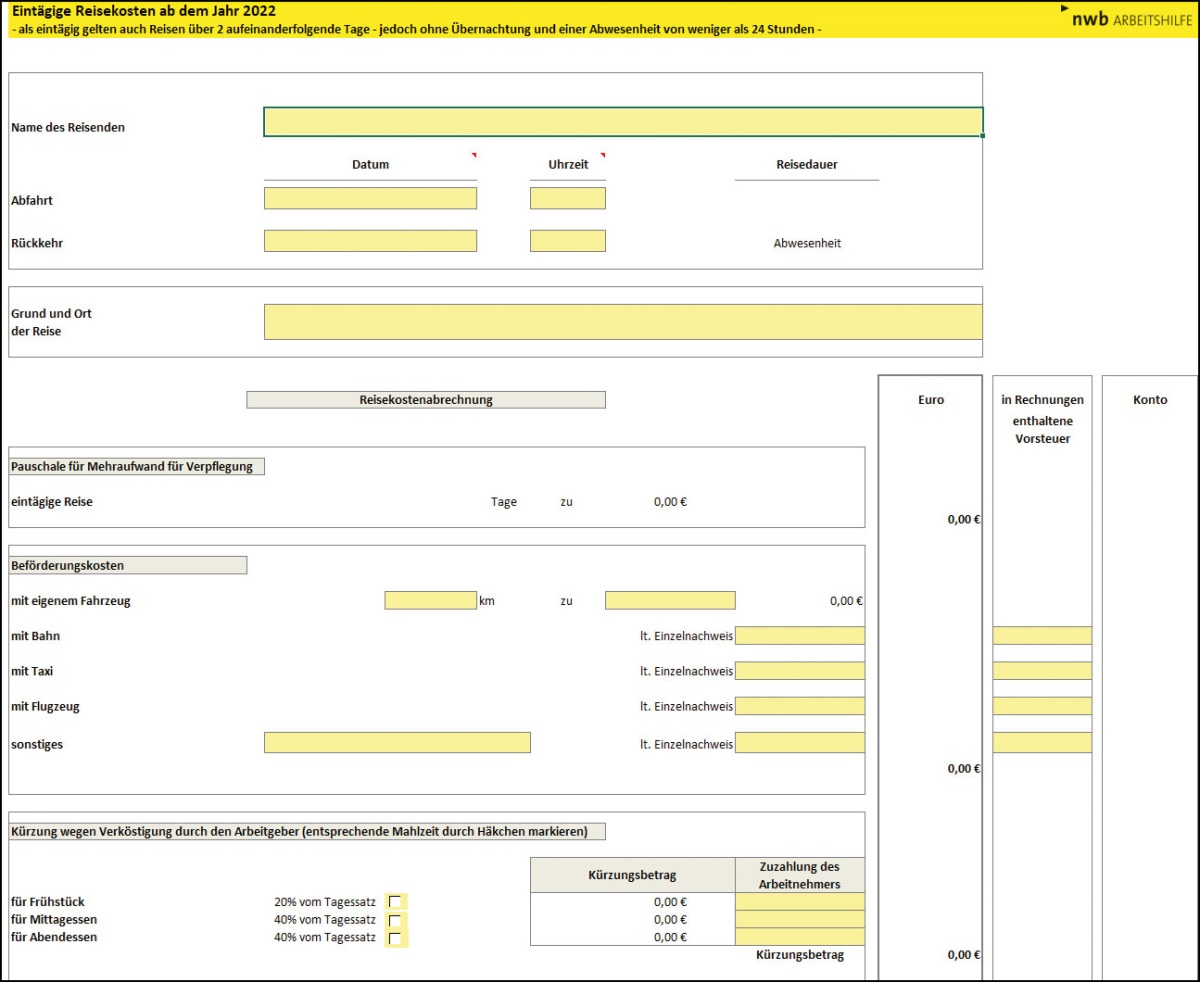Image resolution: width=1200 pixels, height=982 pixels.
Task: Click the Flugzeug Einzelnachweis amount field
Action: point(800,706)
